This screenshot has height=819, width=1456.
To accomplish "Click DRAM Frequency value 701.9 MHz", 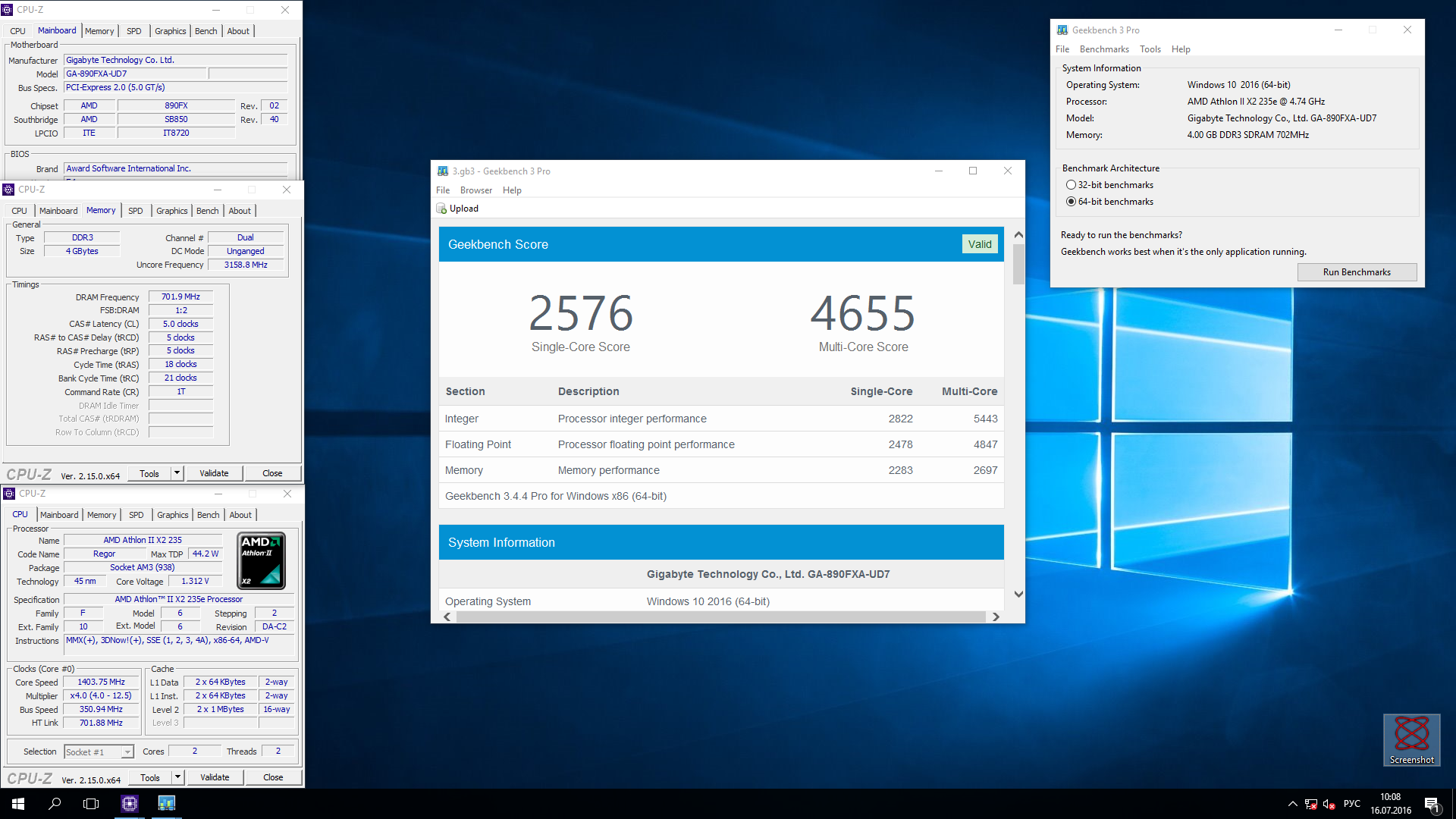I will (180, 297).
